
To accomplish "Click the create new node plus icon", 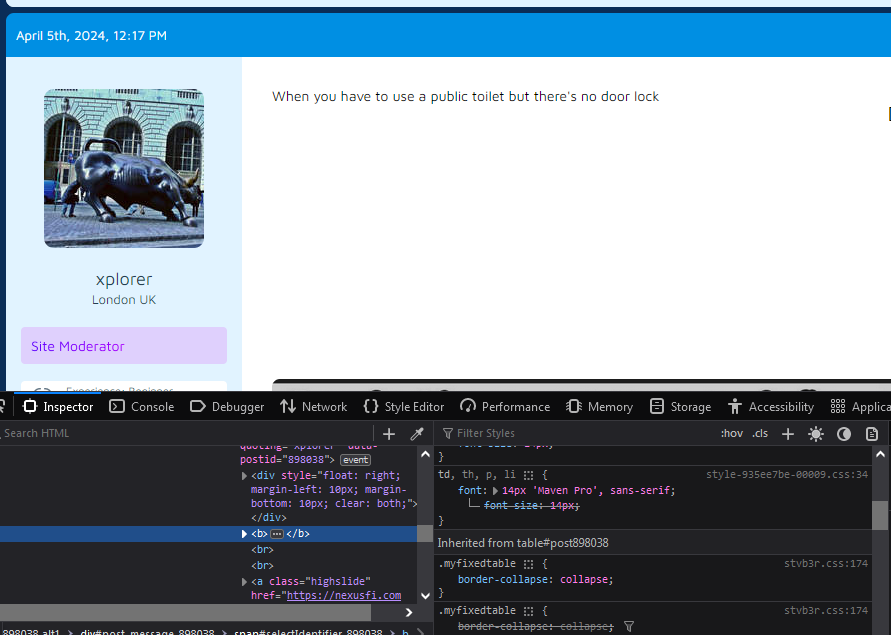I will click(389, 434).
